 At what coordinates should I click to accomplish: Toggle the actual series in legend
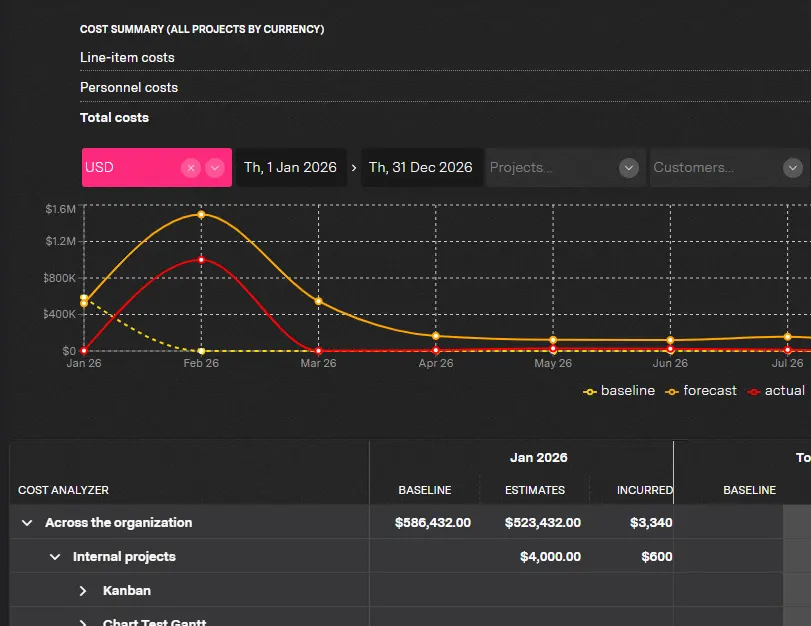[776, 391]
